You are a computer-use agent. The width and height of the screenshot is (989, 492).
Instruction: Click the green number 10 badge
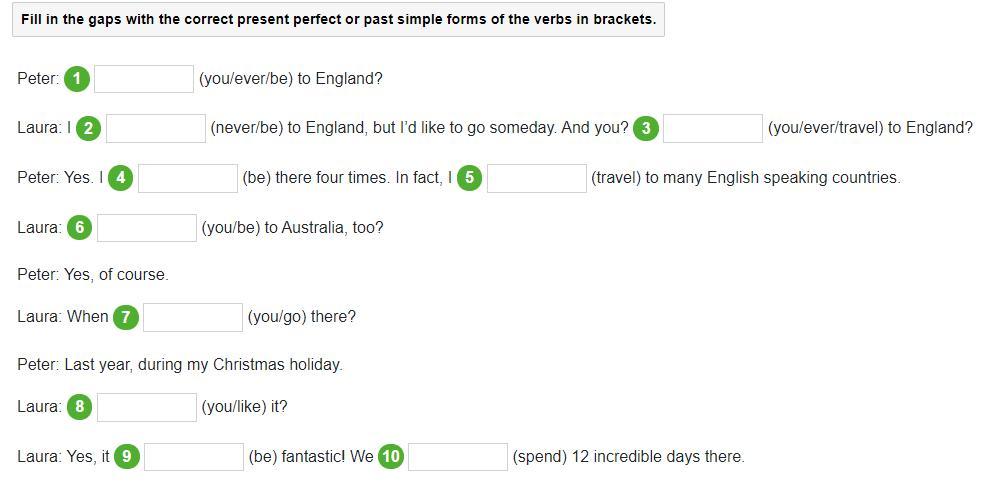point(391,457)
